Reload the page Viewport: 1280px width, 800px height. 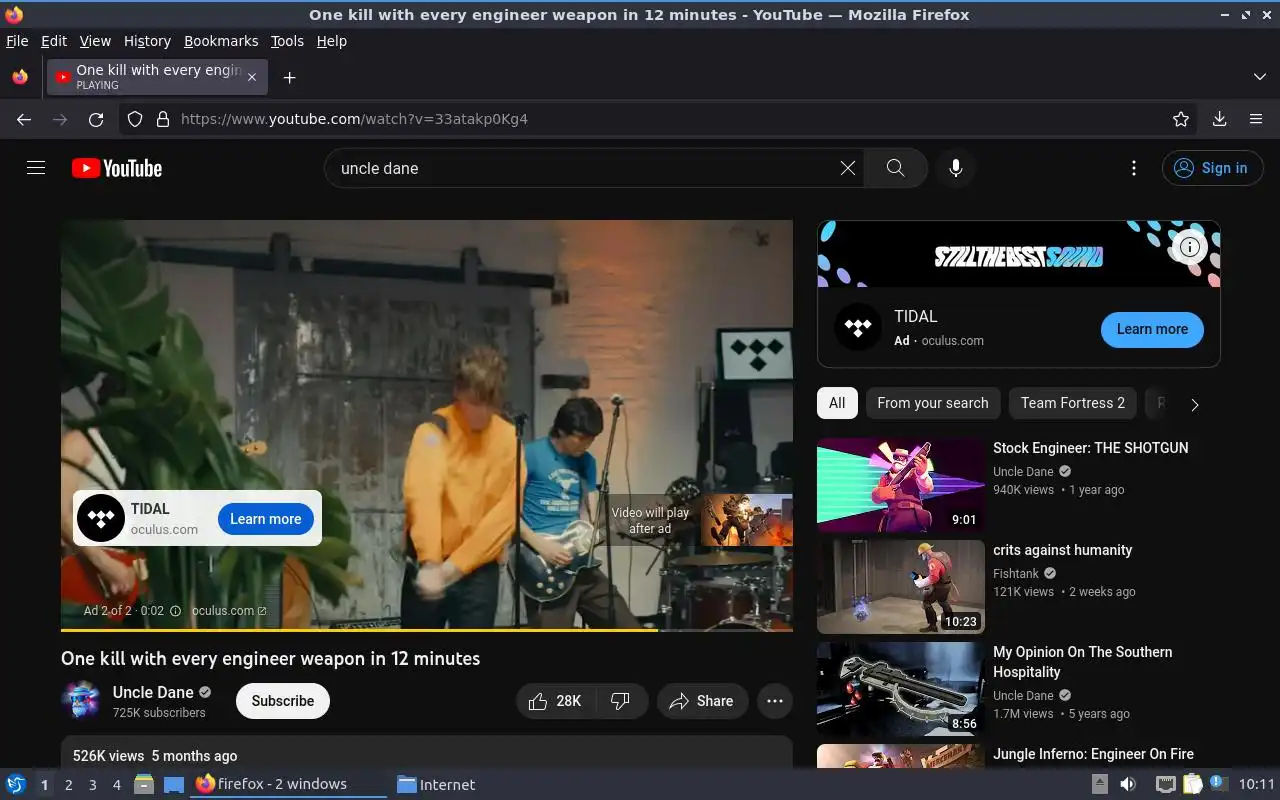(x=96, y=119)
